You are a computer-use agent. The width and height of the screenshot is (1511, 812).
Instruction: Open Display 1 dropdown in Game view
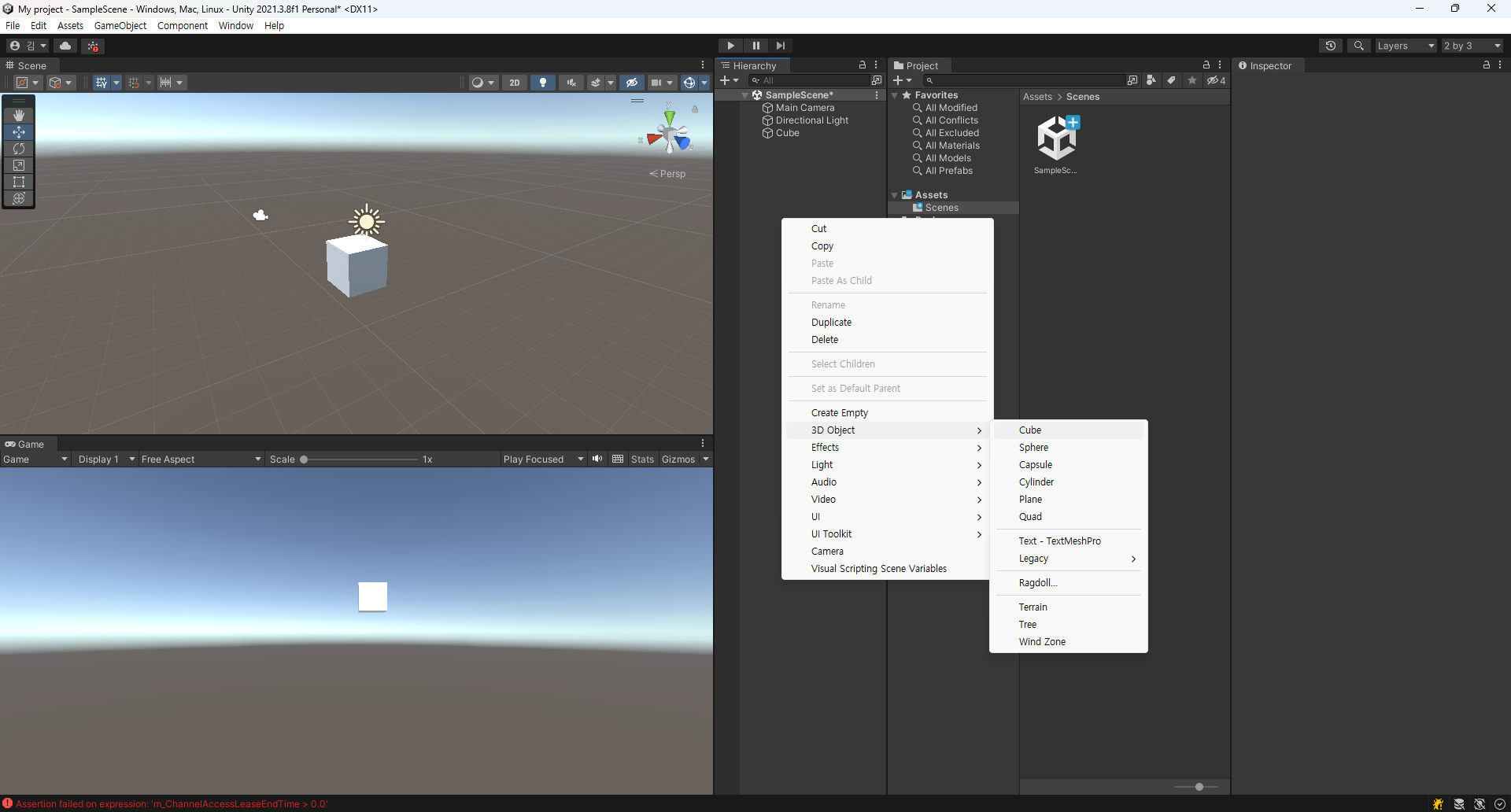pos(106,460)
